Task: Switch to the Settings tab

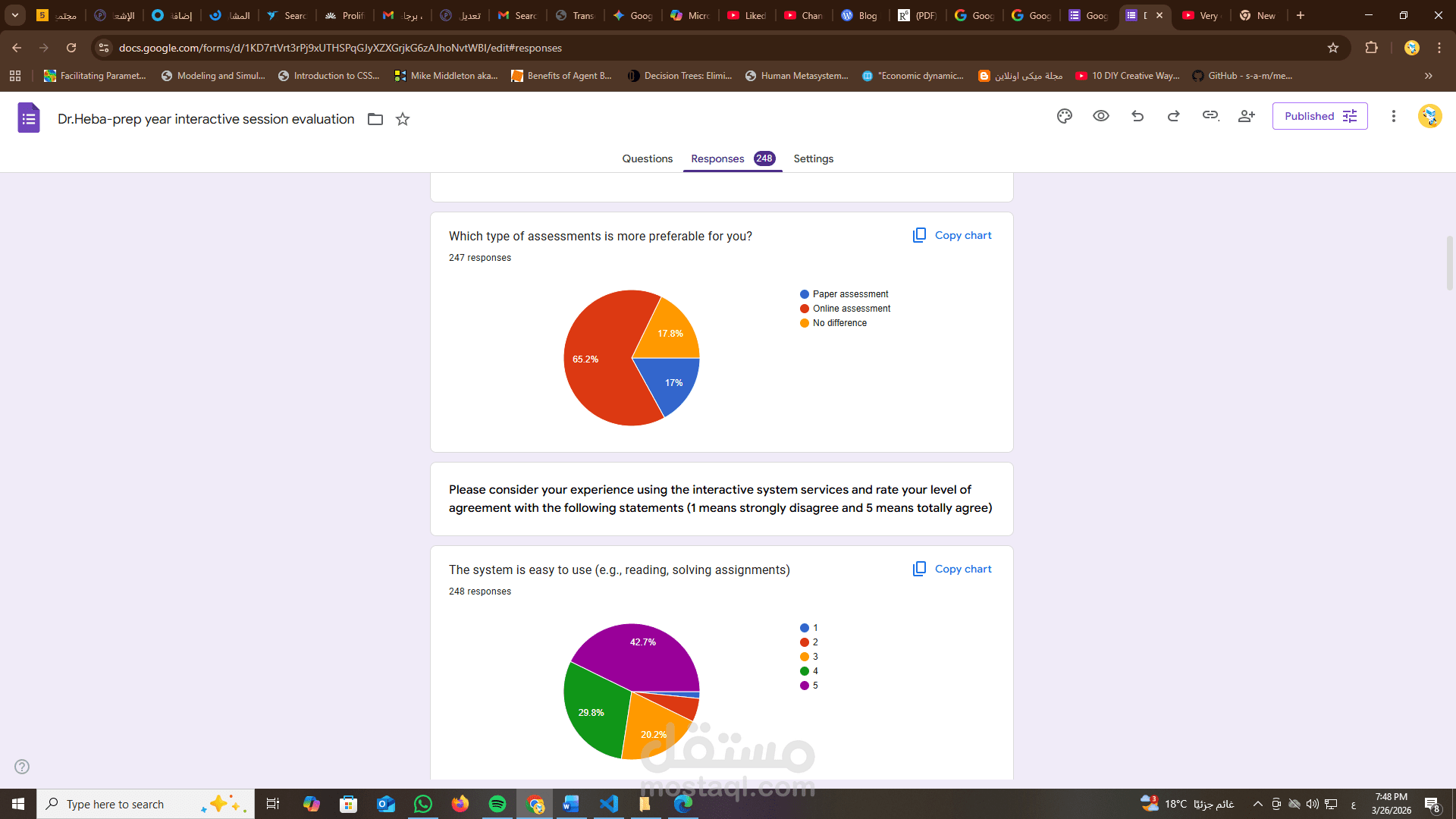Action: click(813, 158)
